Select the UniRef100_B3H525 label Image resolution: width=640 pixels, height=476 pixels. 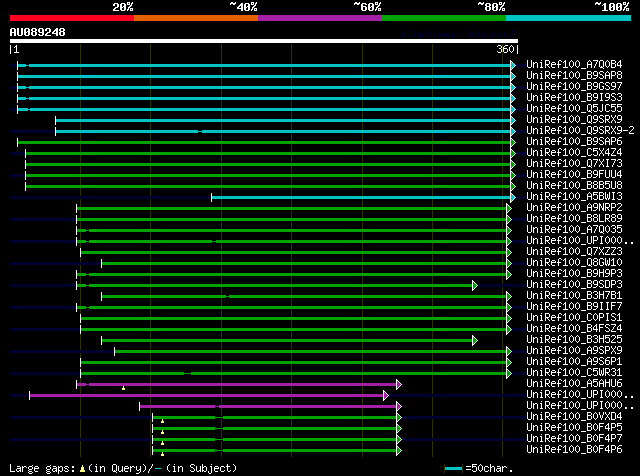[574, 340]
